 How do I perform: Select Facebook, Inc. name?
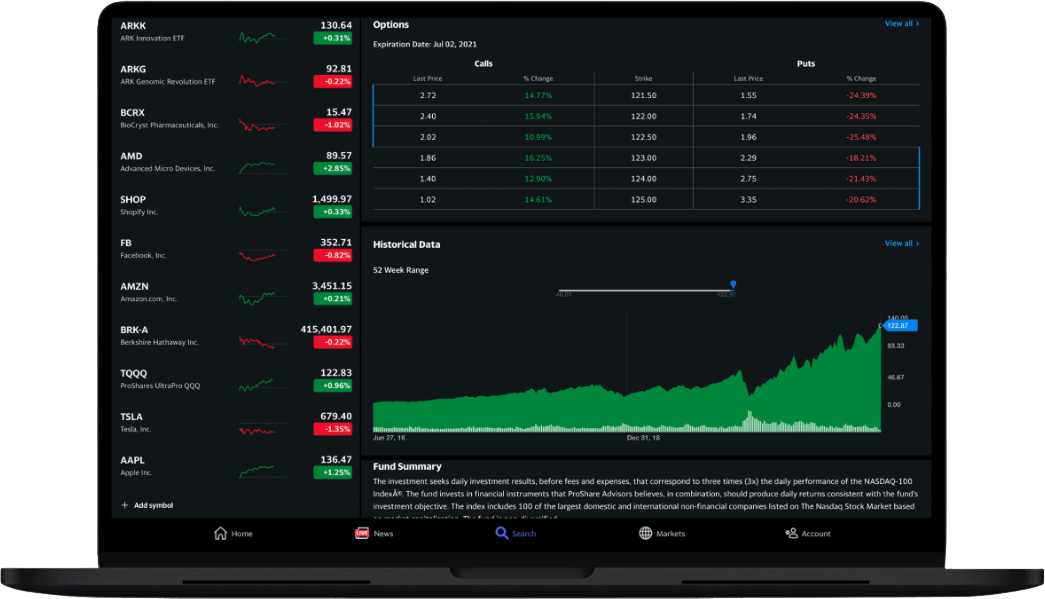(x=143, y=255)
